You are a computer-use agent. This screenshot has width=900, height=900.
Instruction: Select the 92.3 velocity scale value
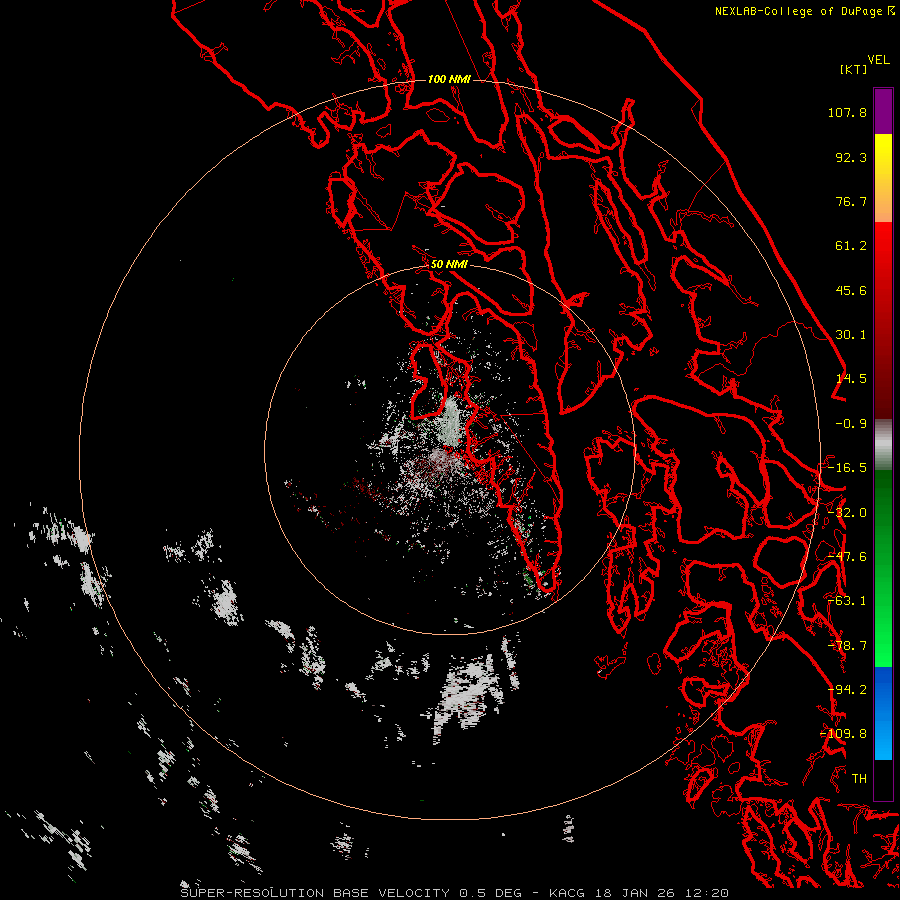click(851, 157)
